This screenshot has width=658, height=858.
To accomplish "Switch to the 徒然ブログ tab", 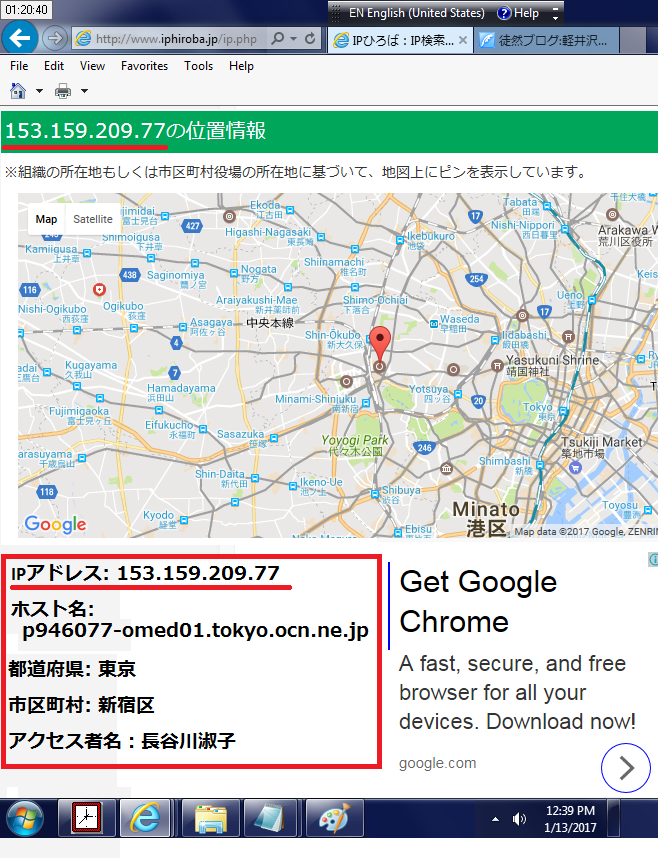I will pyautogui.click(x=545, y=40).
